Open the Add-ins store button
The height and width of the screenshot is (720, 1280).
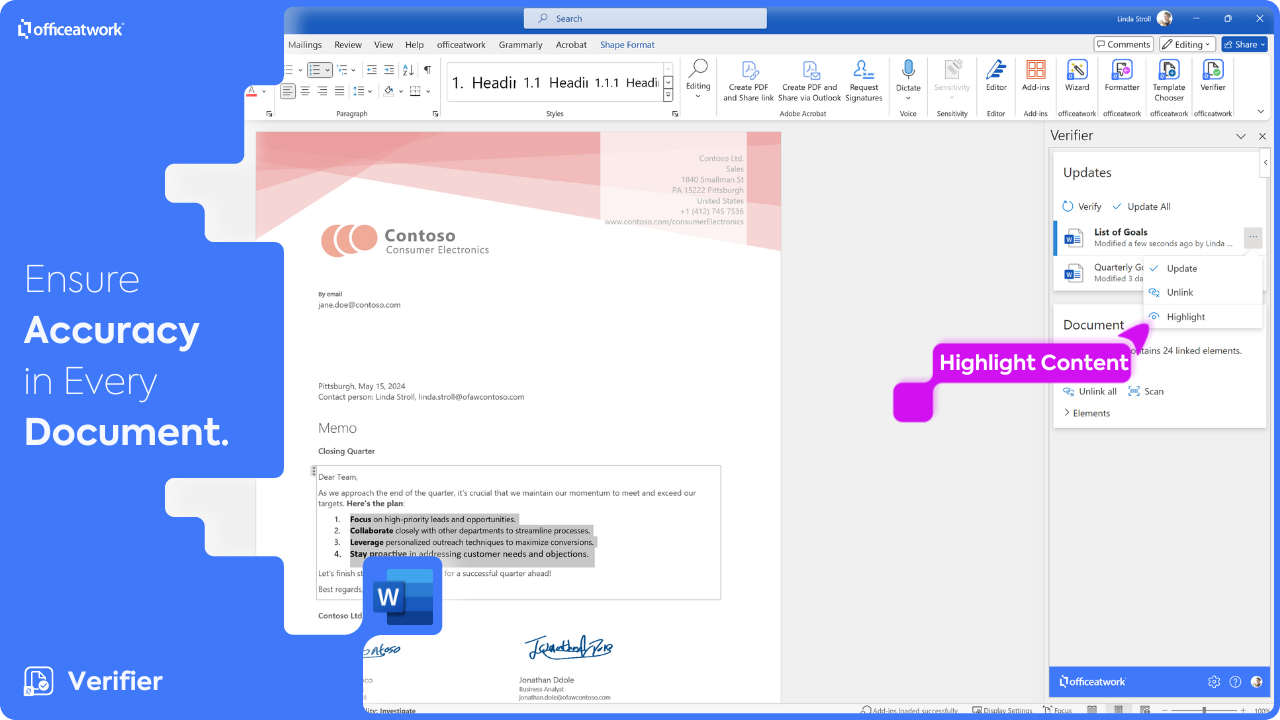tap(1036, 75)
